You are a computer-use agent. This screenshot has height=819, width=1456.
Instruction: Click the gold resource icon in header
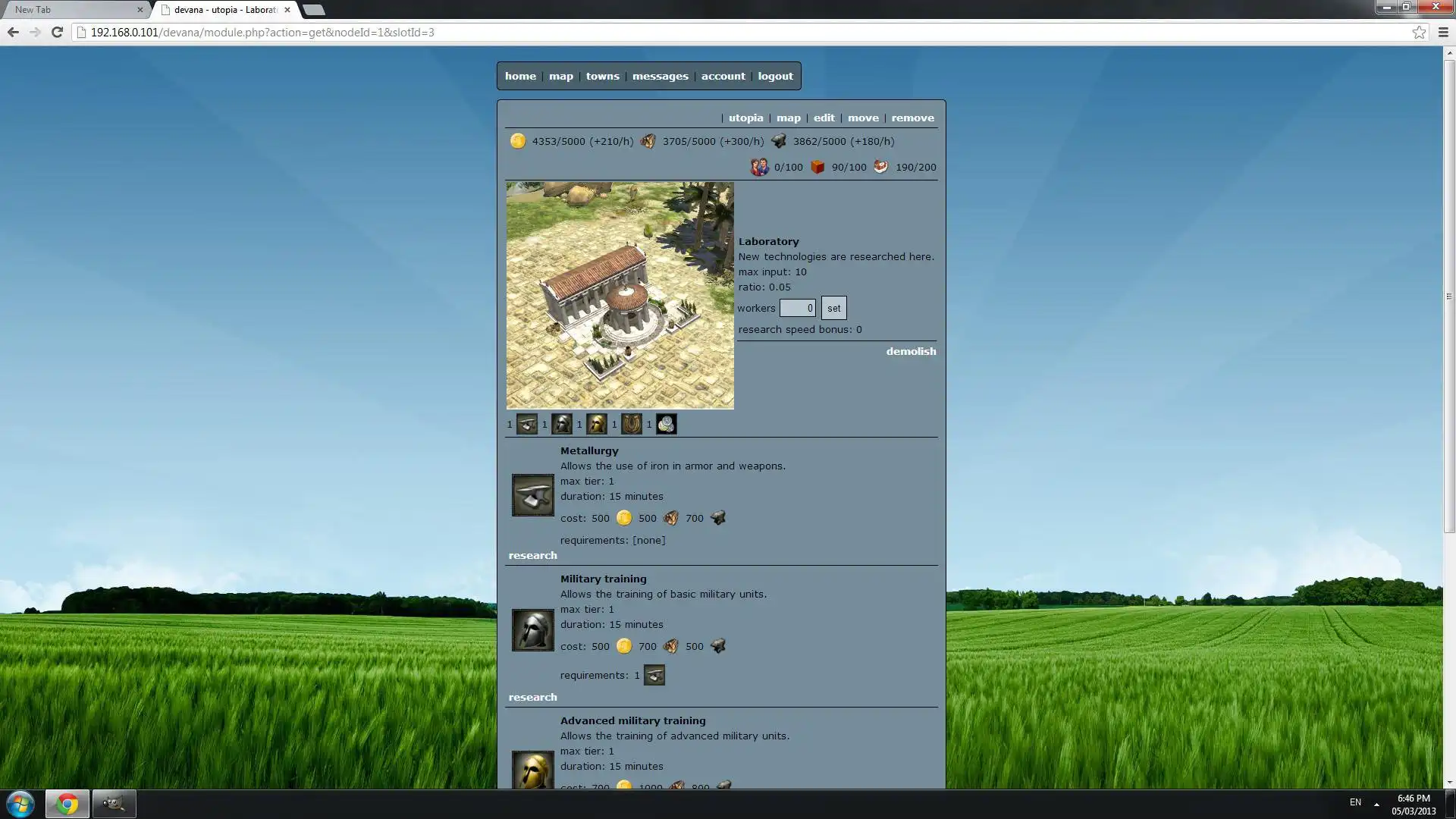[518, 141]
